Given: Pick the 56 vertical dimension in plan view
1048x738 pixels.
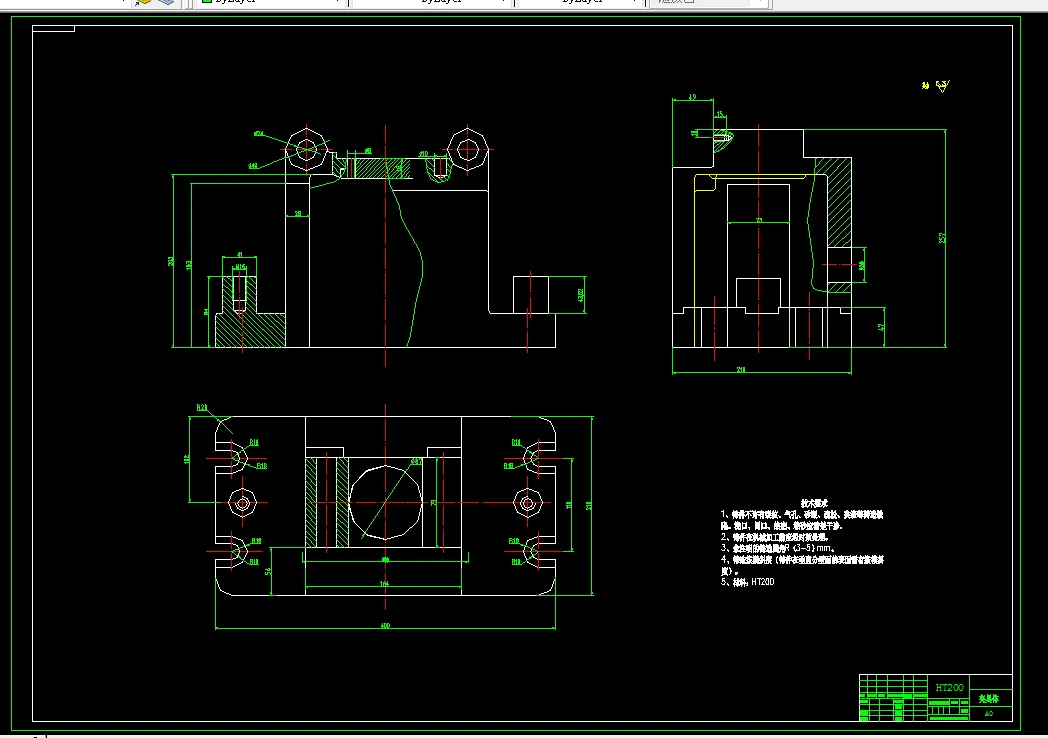Looking at the screenshot, I should [x=268, y=572].
